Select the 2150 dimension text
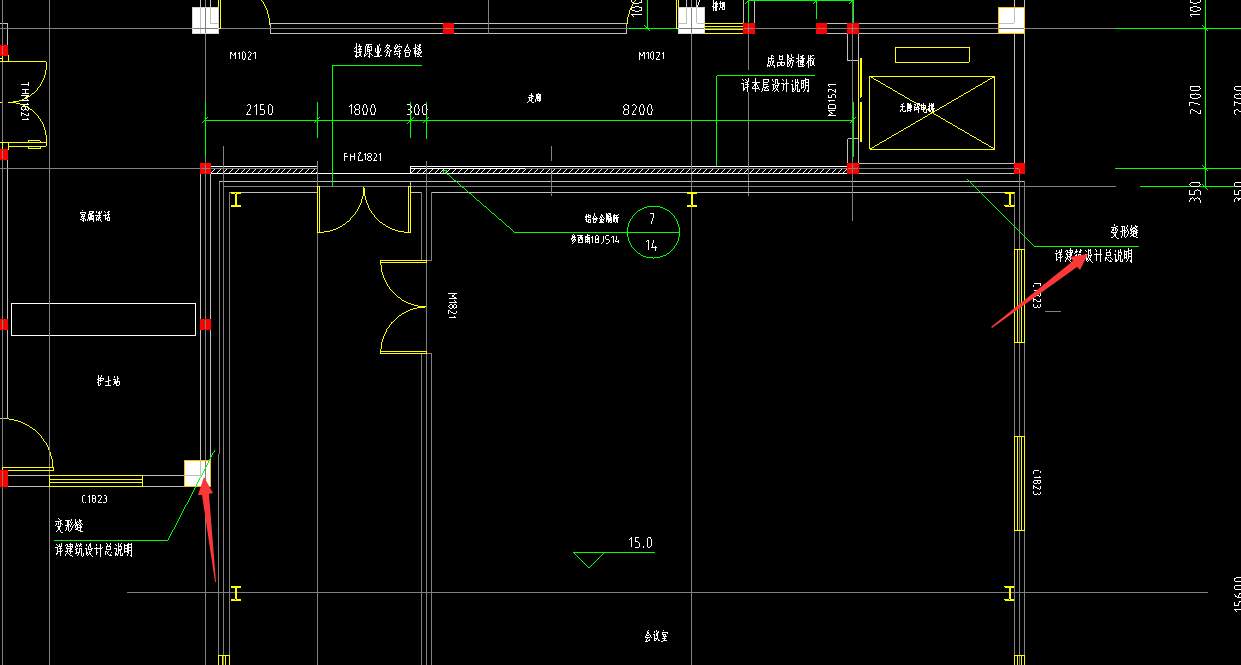1241x665 pixels. (x=259, y=110)
